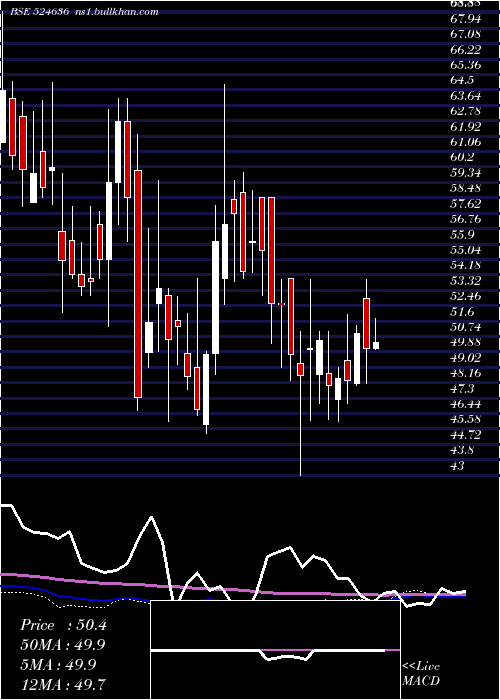This screenshot has width=500, height=700.
Task: Select the 57.62 price axis label
Action: click(x=466, y=204)
